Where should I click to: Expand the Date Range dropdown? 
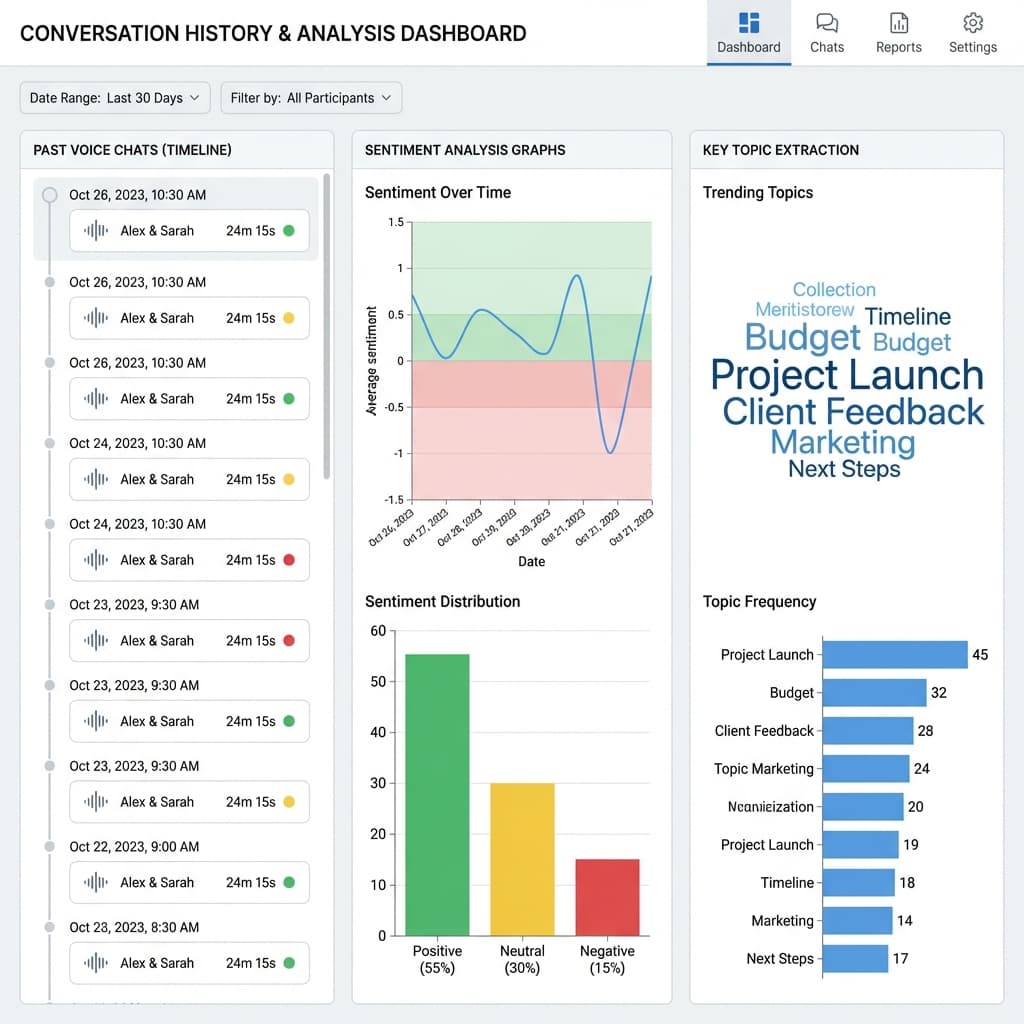pos(115,98)
